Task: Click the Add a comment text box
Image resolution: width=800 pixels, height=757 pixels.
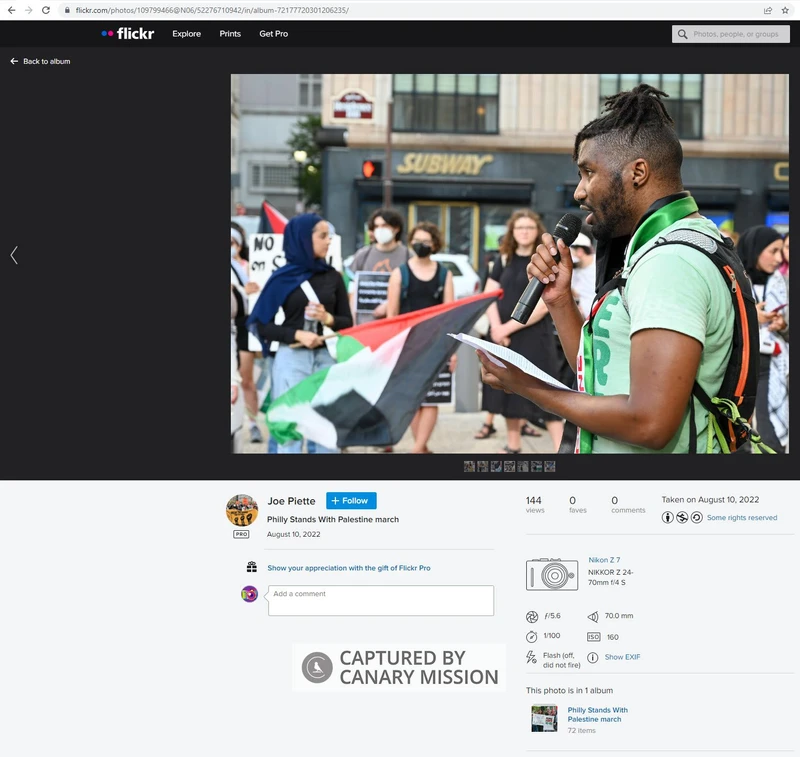Action: (381, 601)
